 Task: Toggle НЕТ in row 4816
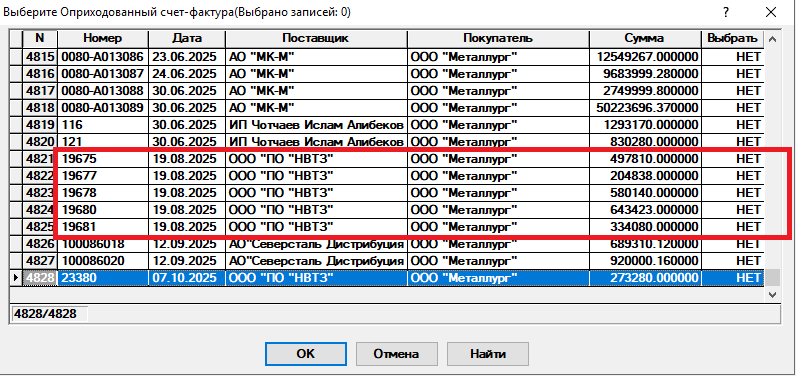point(733,74)
